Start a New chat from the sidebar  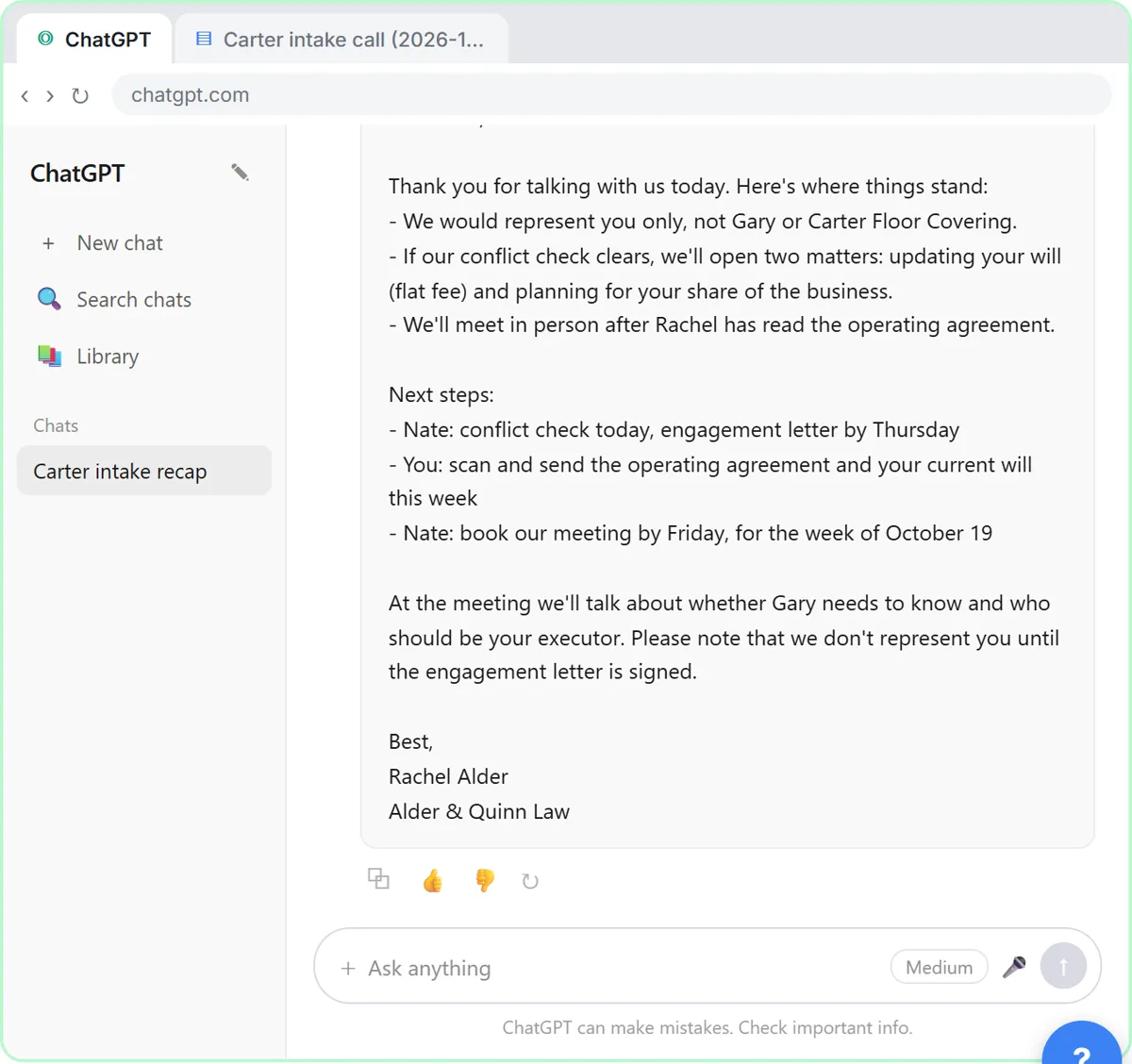point(144,243)
